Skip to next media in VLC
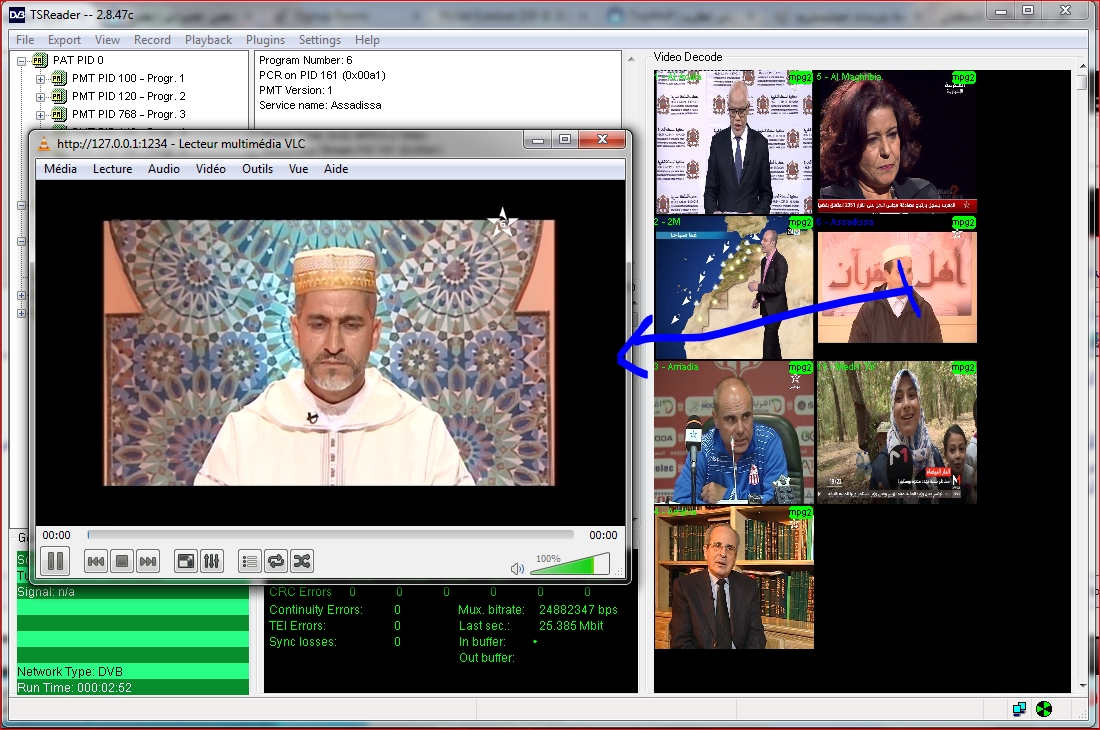 point(148,561)
